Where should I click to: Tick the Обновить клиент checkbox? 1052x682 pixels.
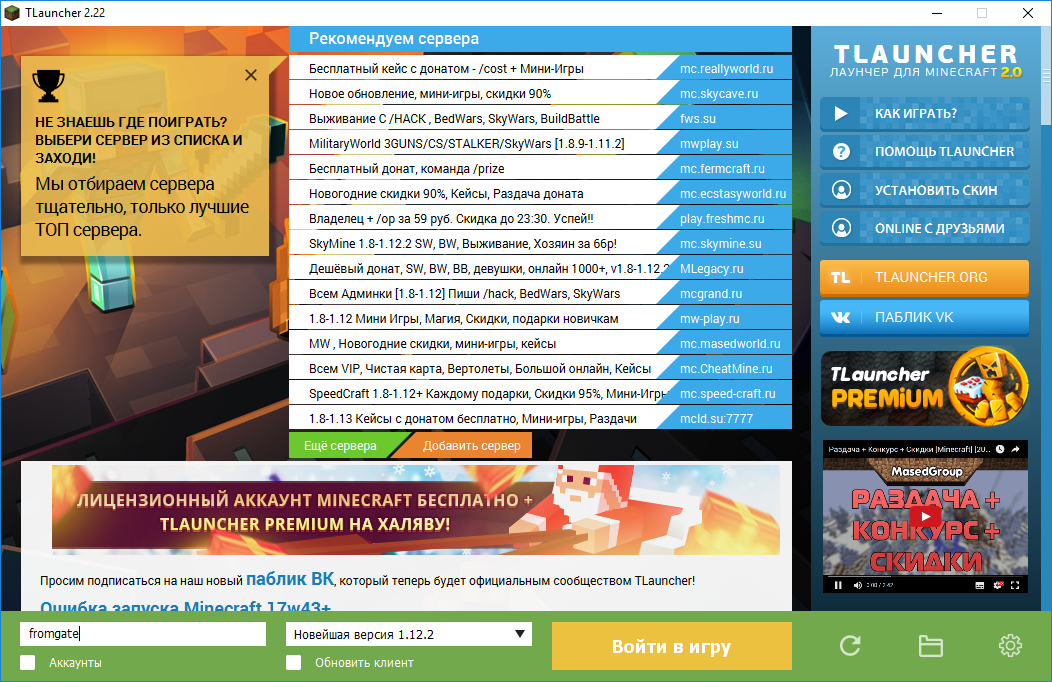pyautogui.click(x=294, y=662)
